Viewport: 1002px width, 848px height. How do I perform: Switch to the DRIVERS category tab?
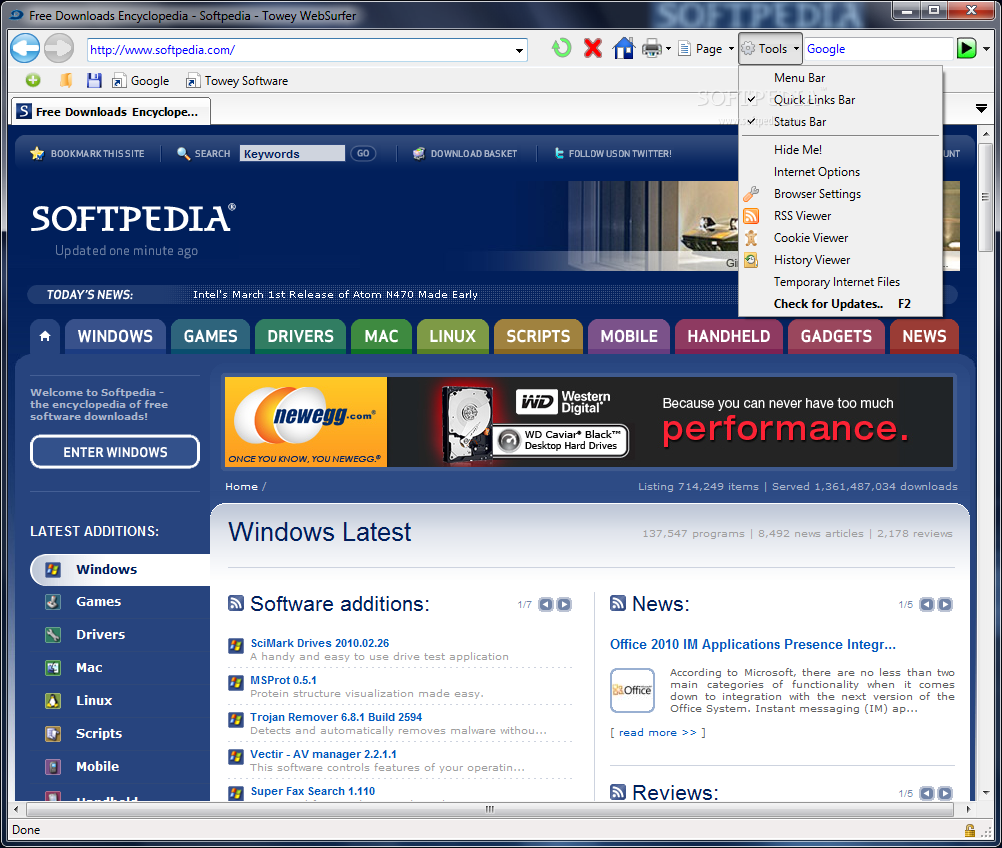tap(300, 336)
